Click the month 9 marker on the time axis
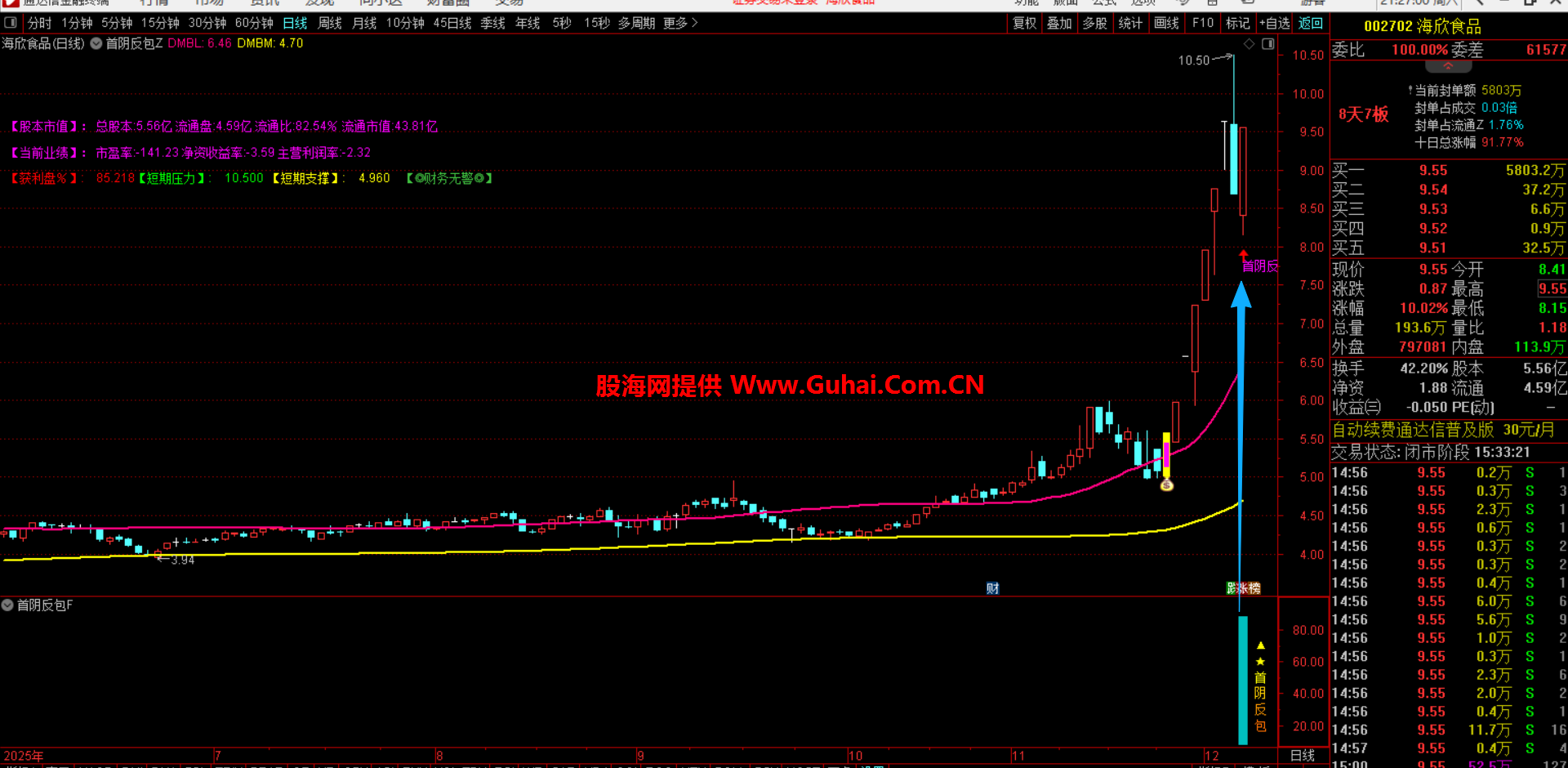Screen dimensions: 1568x768 tap(640, 756)
